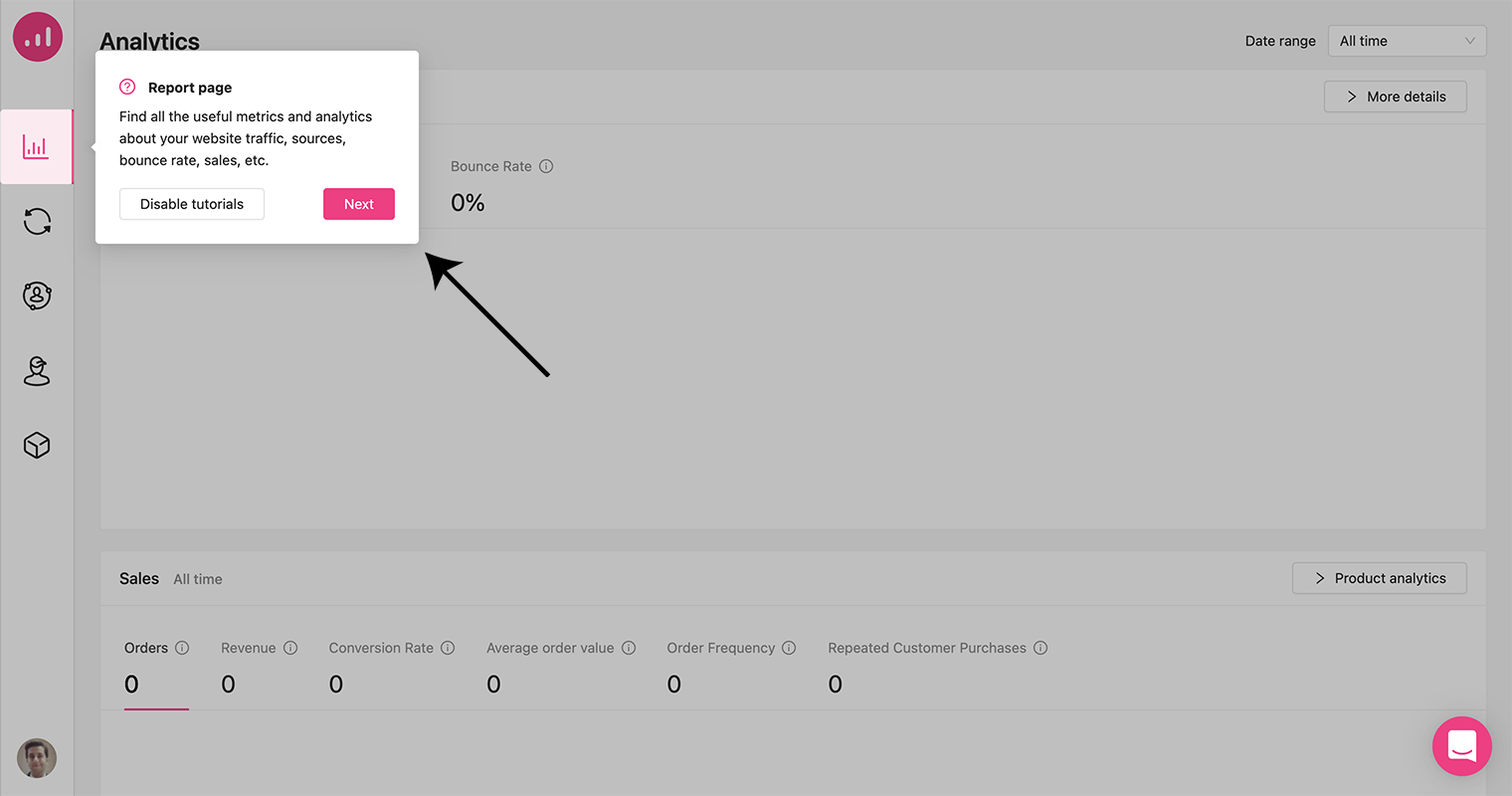The image size is (1512, 796).
Task: Open the person with cap sidebar icon
Action: (x=37, y=370)
